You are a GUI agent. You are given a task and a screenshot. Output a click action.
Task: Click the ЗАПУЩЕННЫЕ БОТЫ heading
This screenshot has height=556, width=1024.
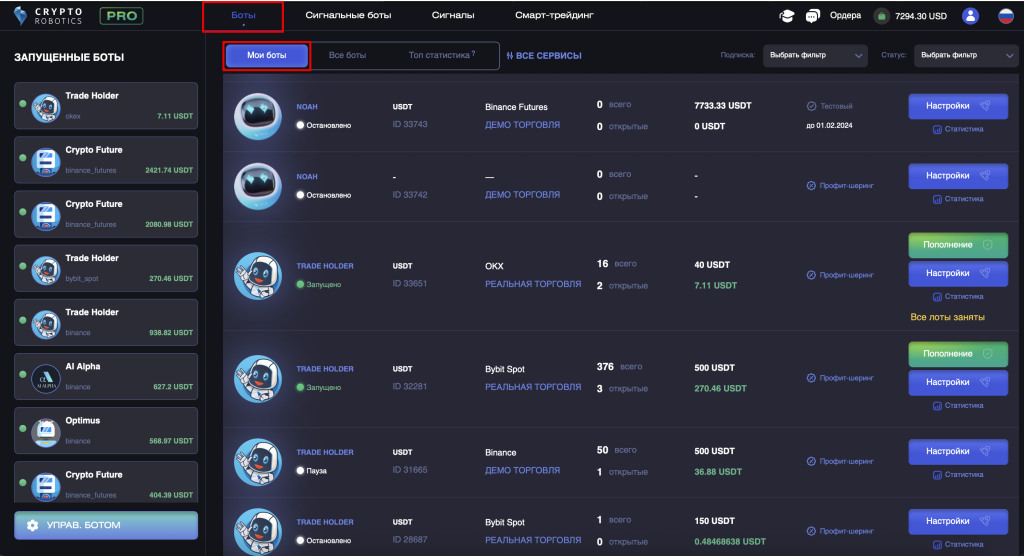tap(69, 57)
